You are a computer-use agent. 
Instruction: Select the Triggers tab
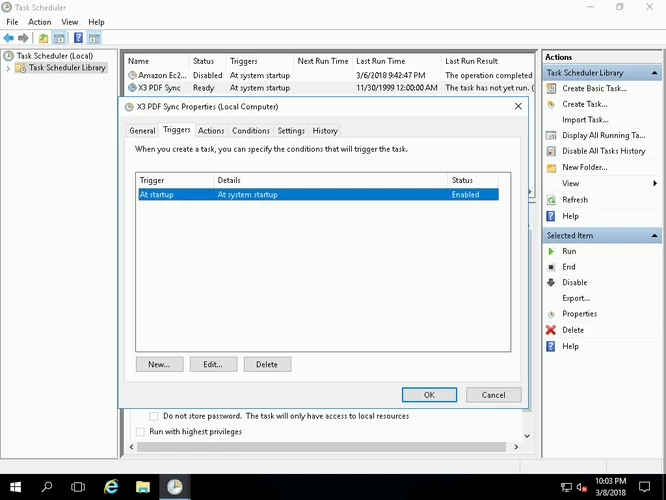pyautogui.click(x=177, y=130)
